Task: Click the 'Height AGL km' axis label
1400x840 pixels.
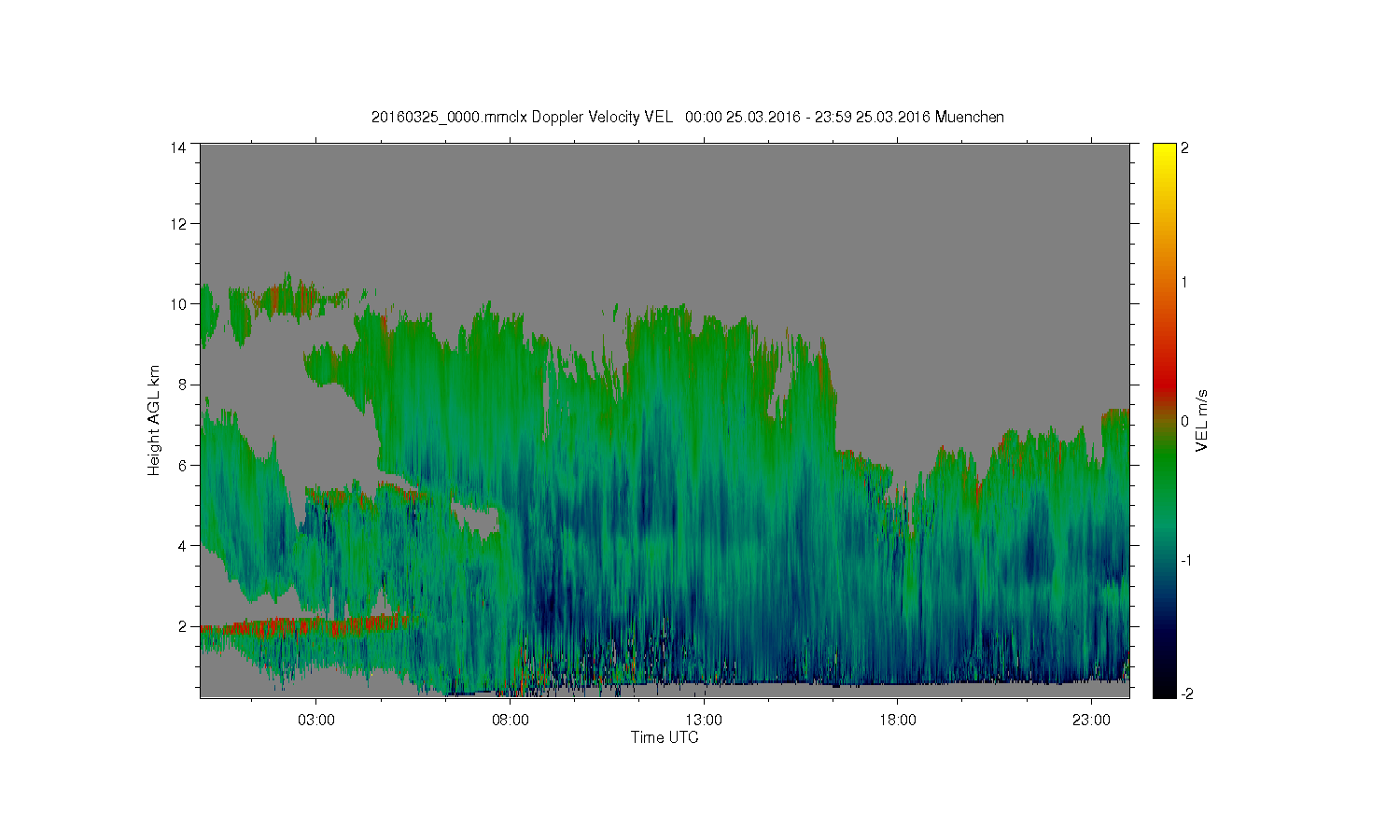Action: coord(154,421)
